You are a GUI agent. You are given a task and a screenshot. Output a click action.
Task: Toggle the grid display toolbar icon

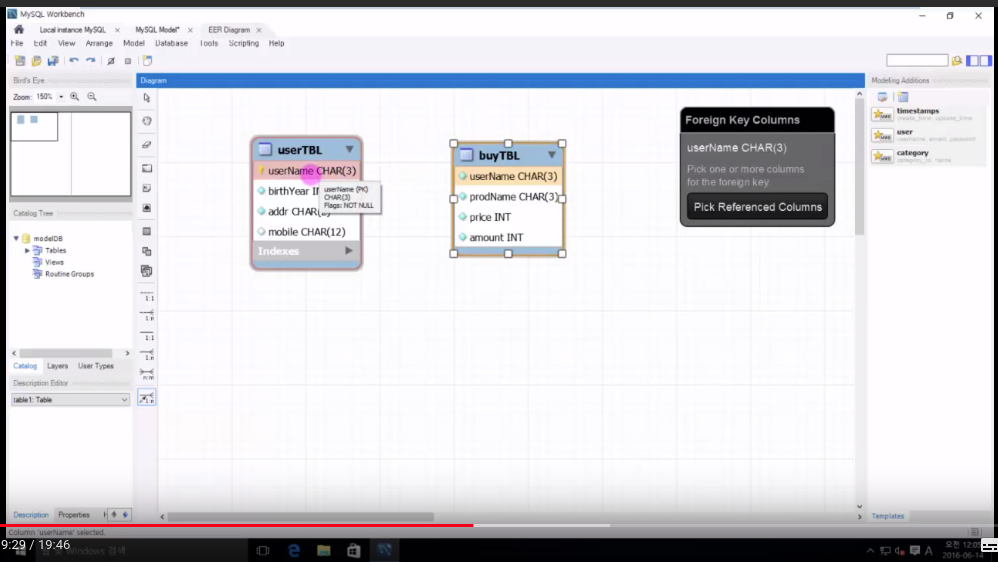point(111,61)
